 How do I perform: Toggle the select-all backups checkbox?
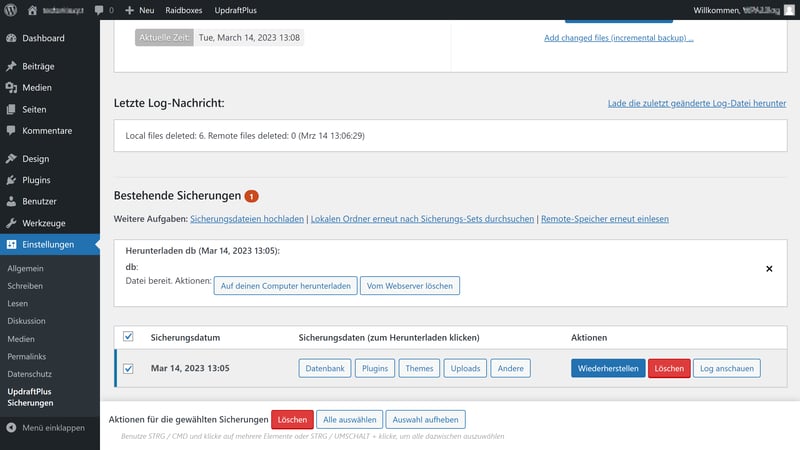click(x=127, y=337)
